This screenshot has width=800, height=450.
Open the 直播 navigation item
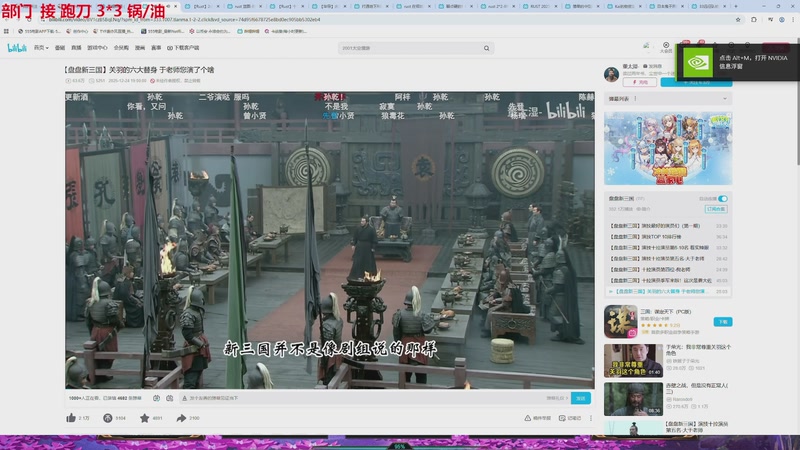click(x=76, y=47)
